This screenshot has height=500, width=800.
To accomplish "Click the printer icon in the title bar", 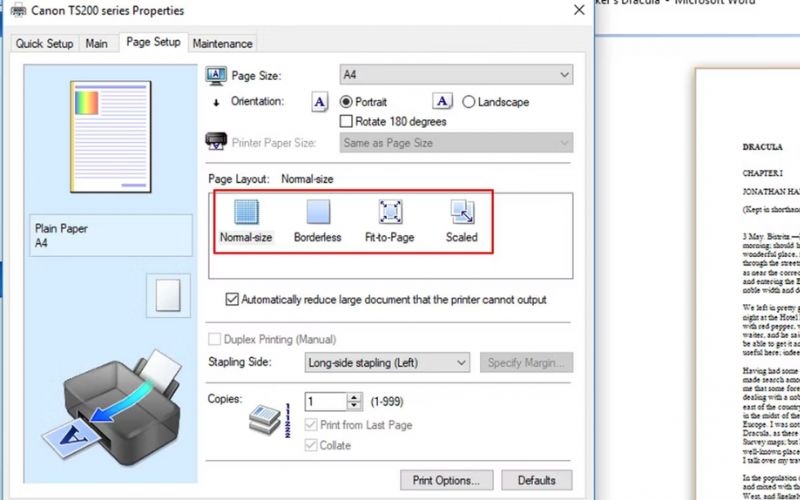I will pos(18,10).
